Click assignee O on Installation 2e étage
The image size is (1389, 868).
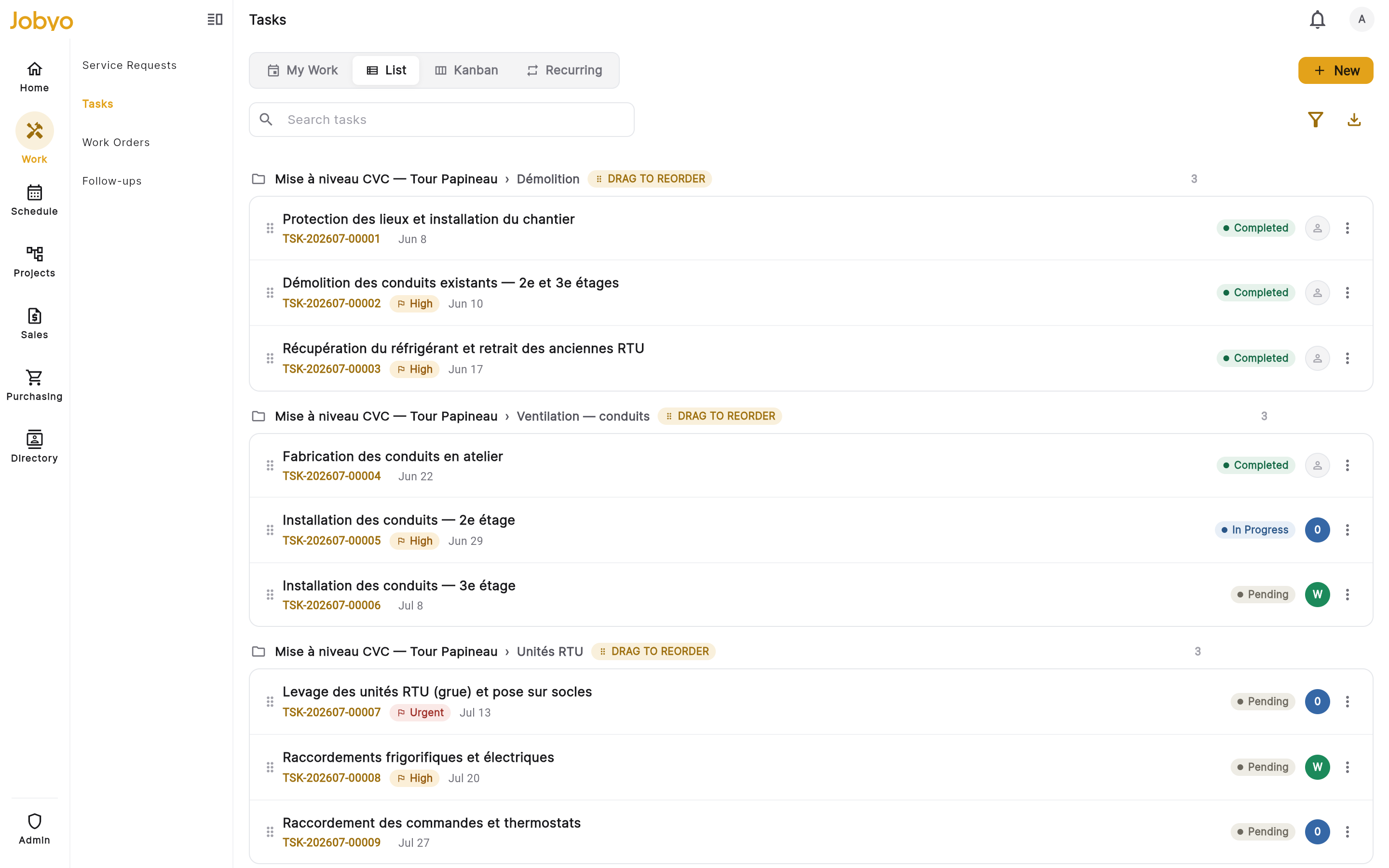coord(1317,530)
